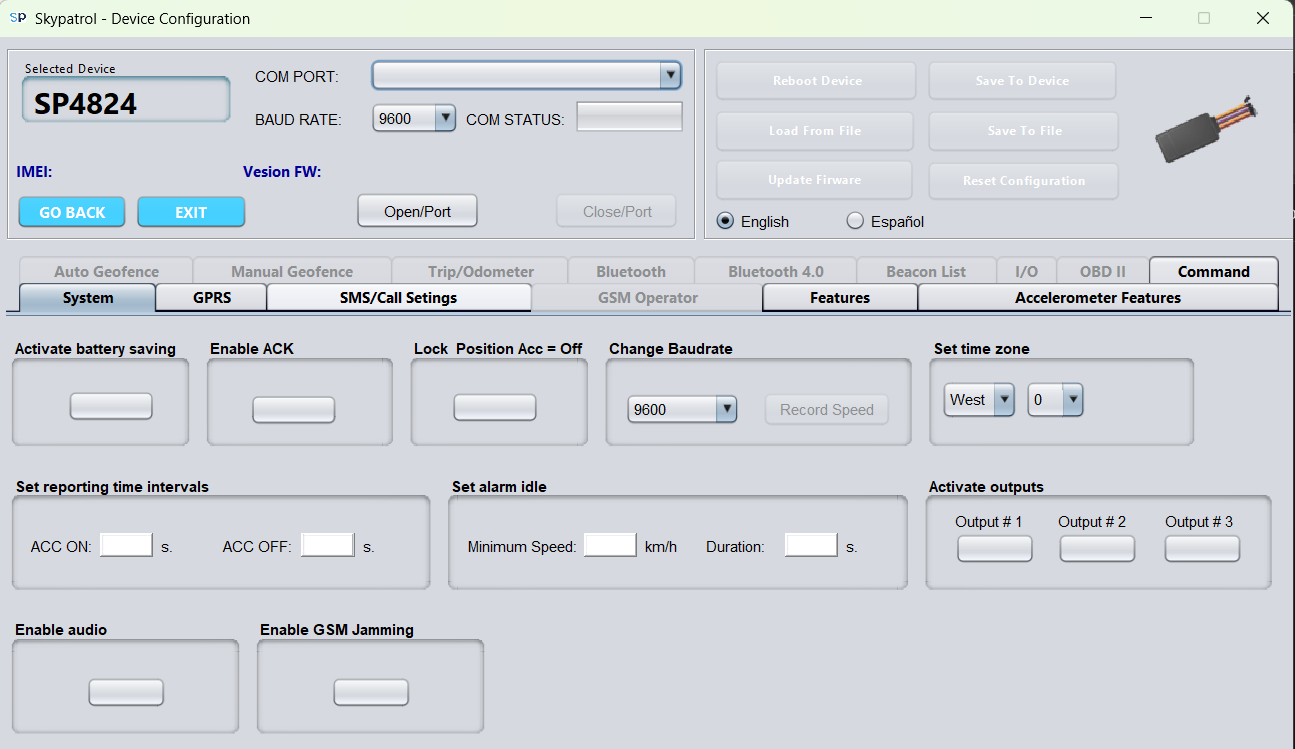Click the Update Firware button
The height and width of the screenshot is (749, 1295).
(814, 180)
